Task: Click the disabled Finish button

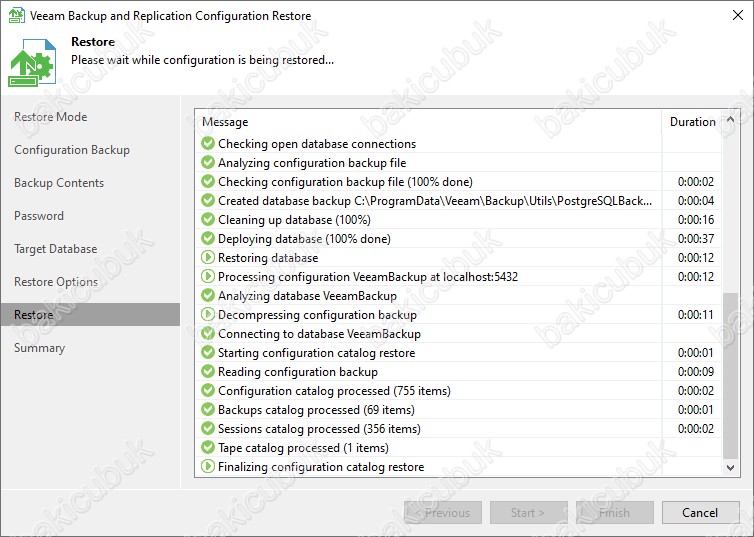Action: [x=615, y=512]
